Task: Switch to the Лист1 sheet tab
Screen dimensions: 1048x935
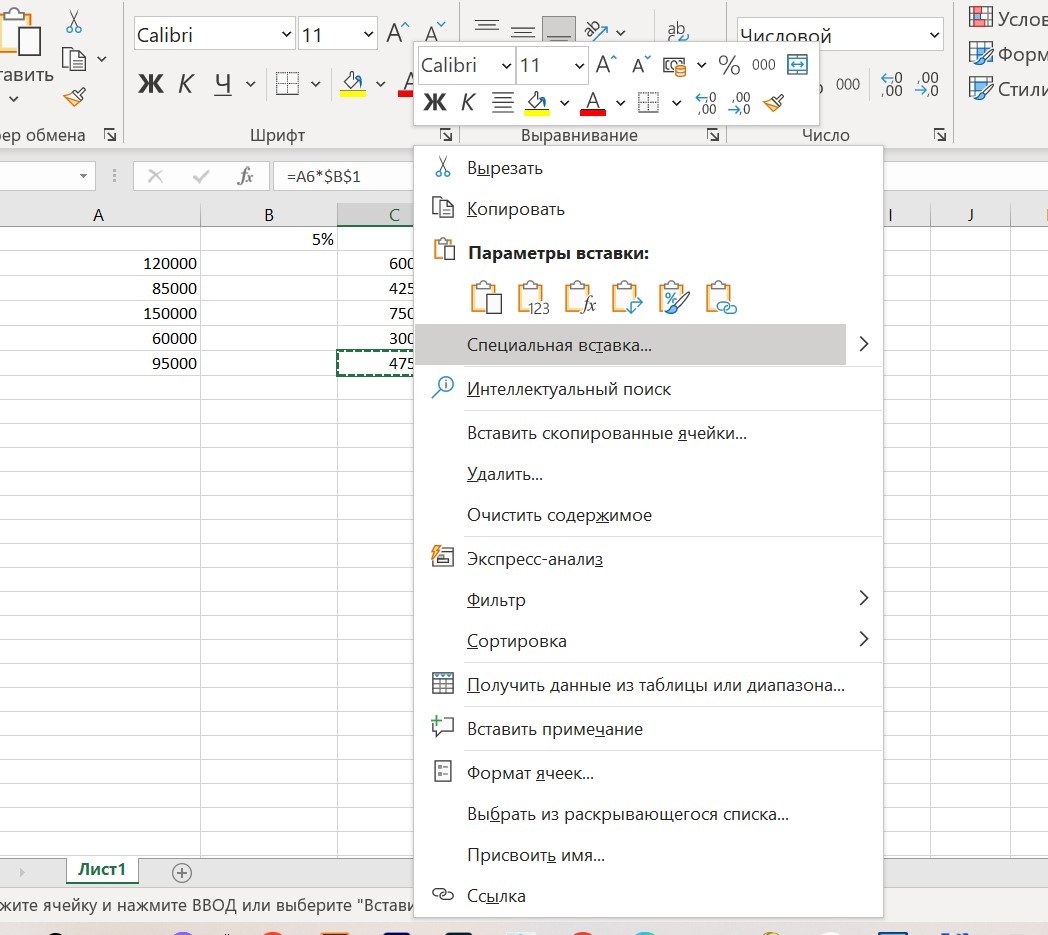Action: point(102,870)
